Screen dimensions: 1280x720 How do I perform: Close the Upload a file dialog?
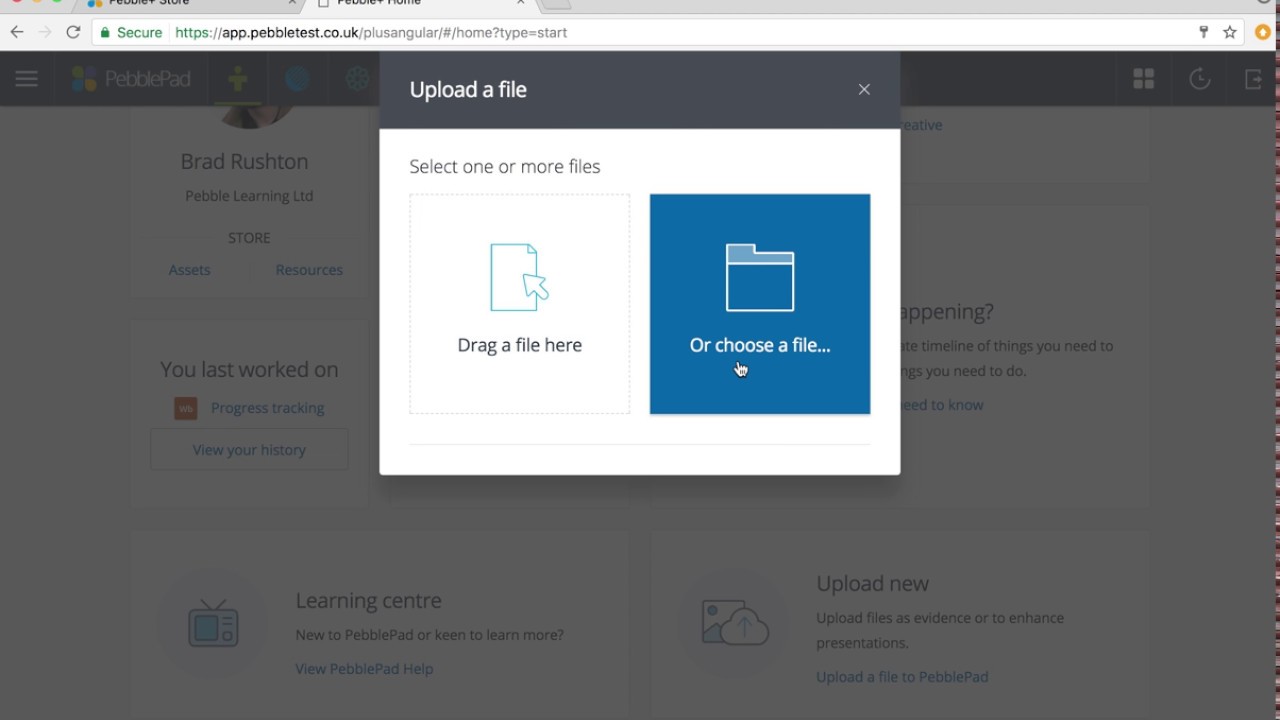pyautogui.click(x=864, y=90)
